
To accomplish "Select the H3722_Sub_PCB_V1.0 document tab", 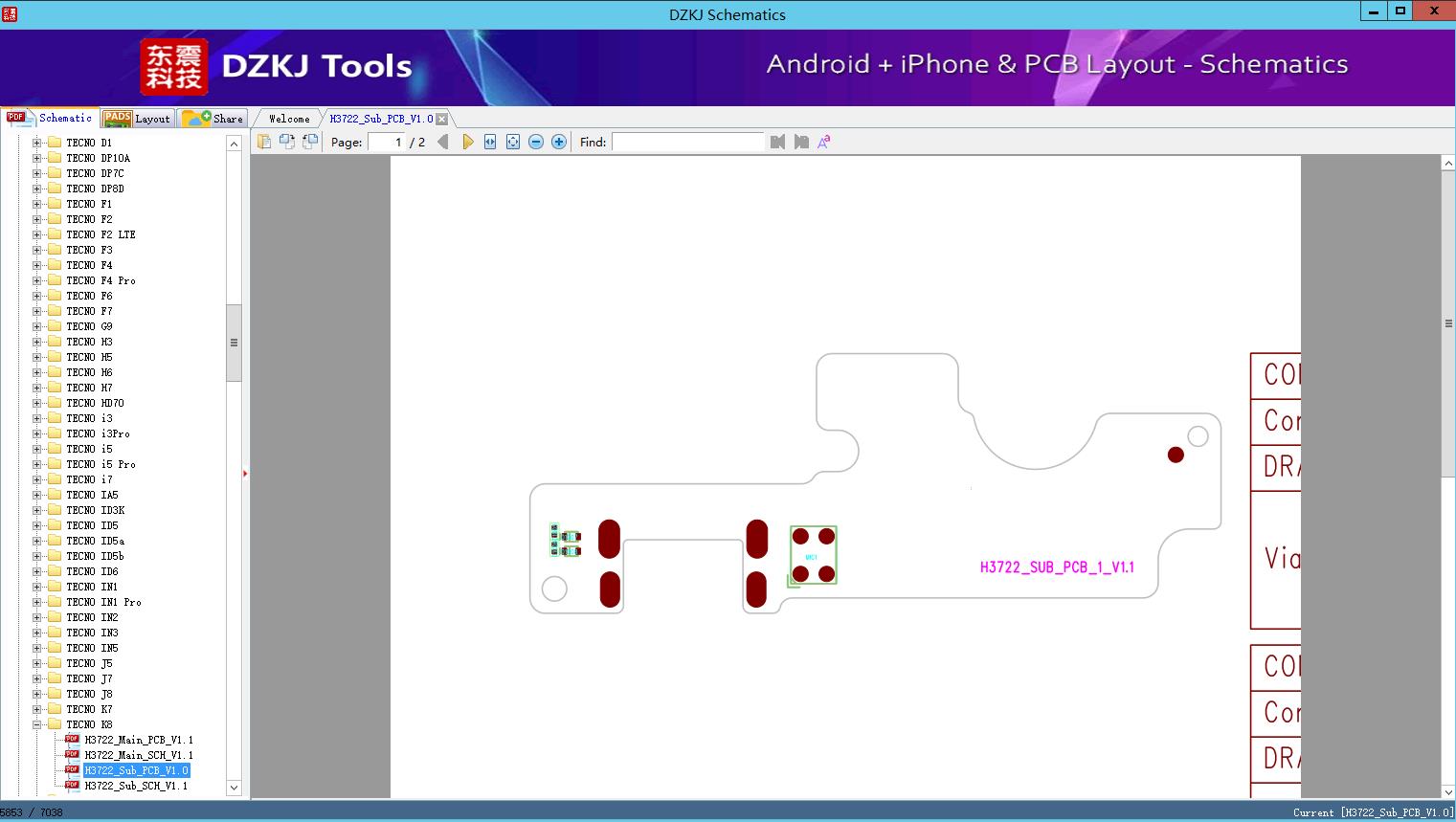I will coord(381,119).
